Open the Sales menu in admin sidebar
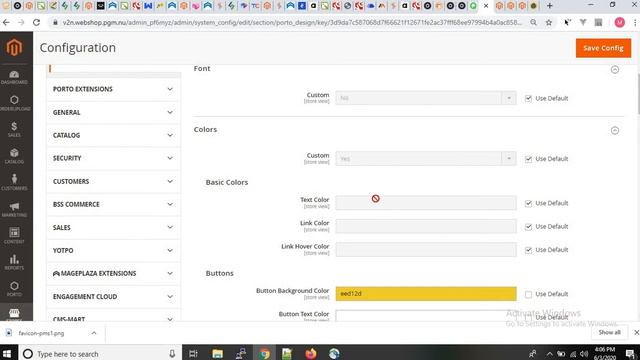640x360 pixels. coord(14,129)
